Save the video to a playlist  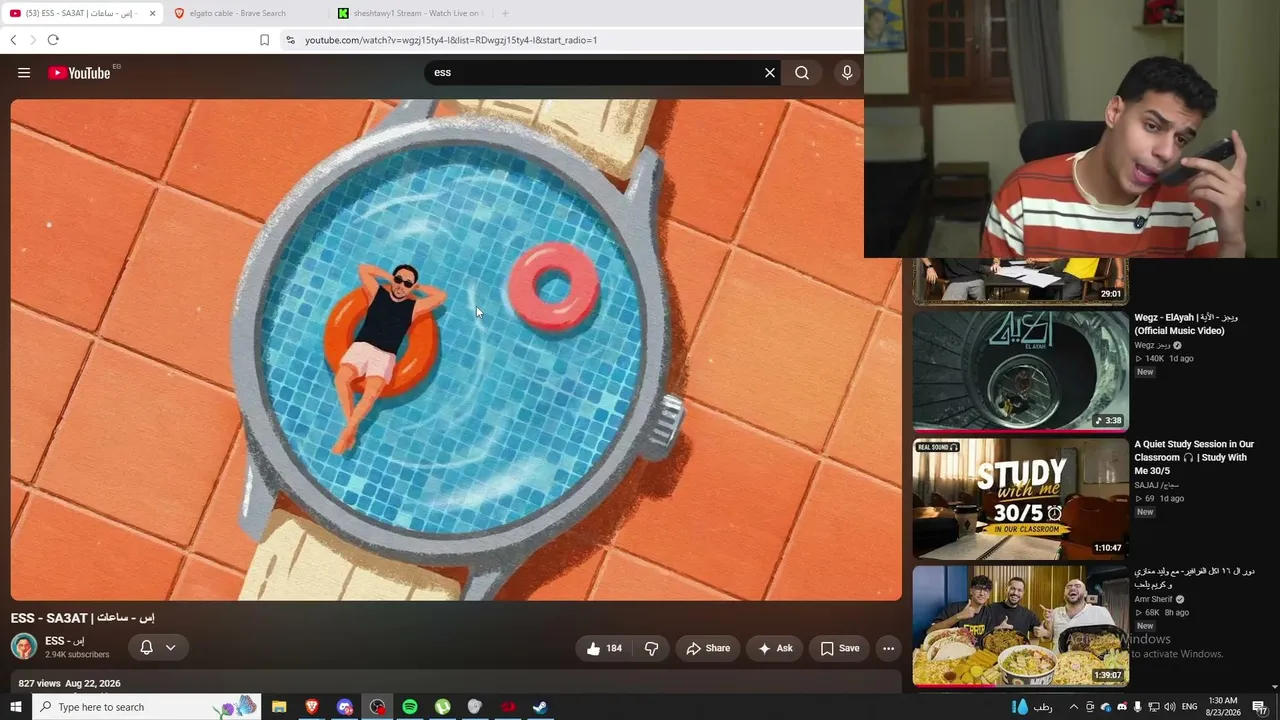point(840,648)
